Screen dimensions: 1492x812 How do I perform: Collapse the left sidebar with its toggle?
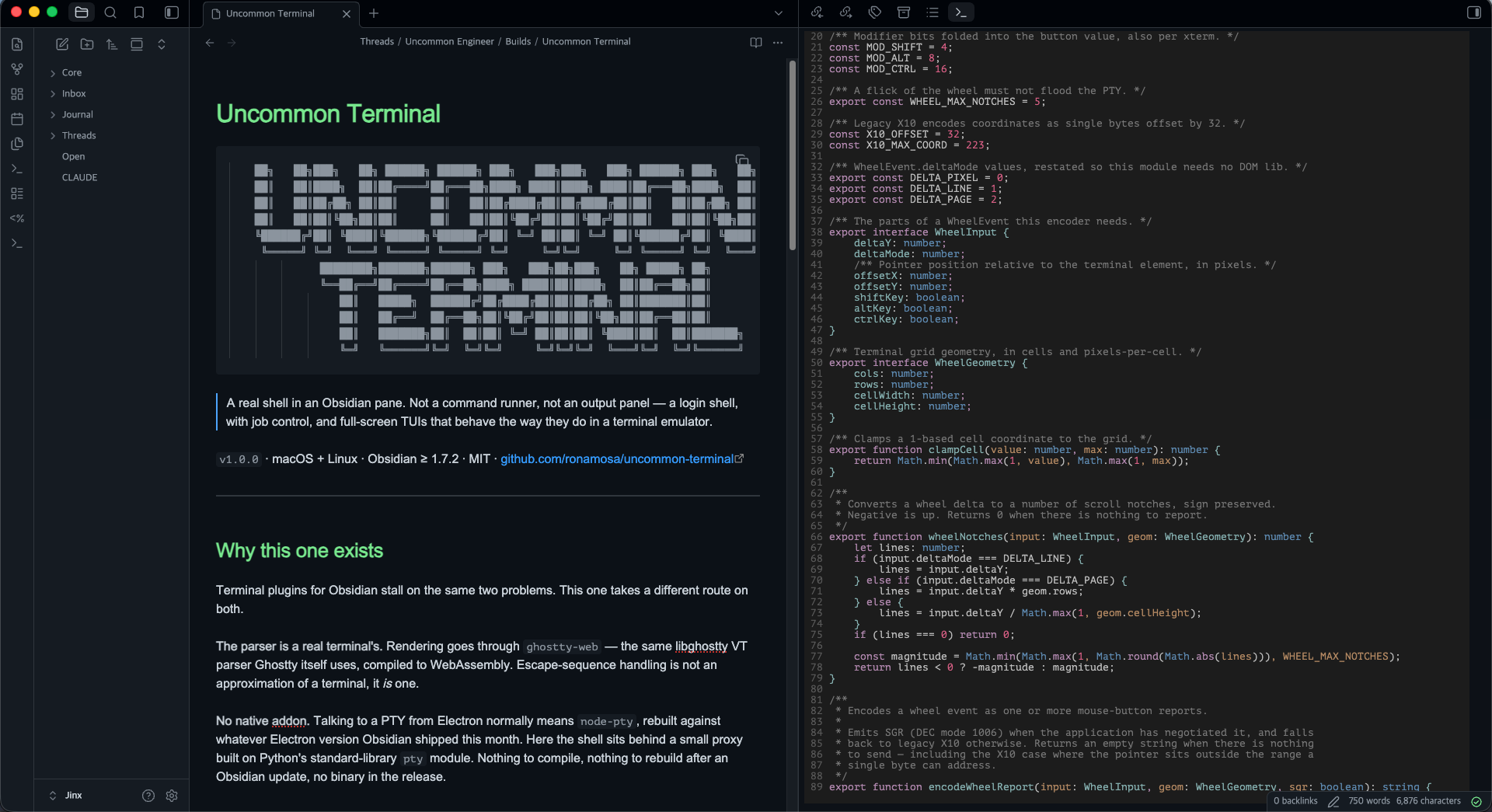[172, 12]
